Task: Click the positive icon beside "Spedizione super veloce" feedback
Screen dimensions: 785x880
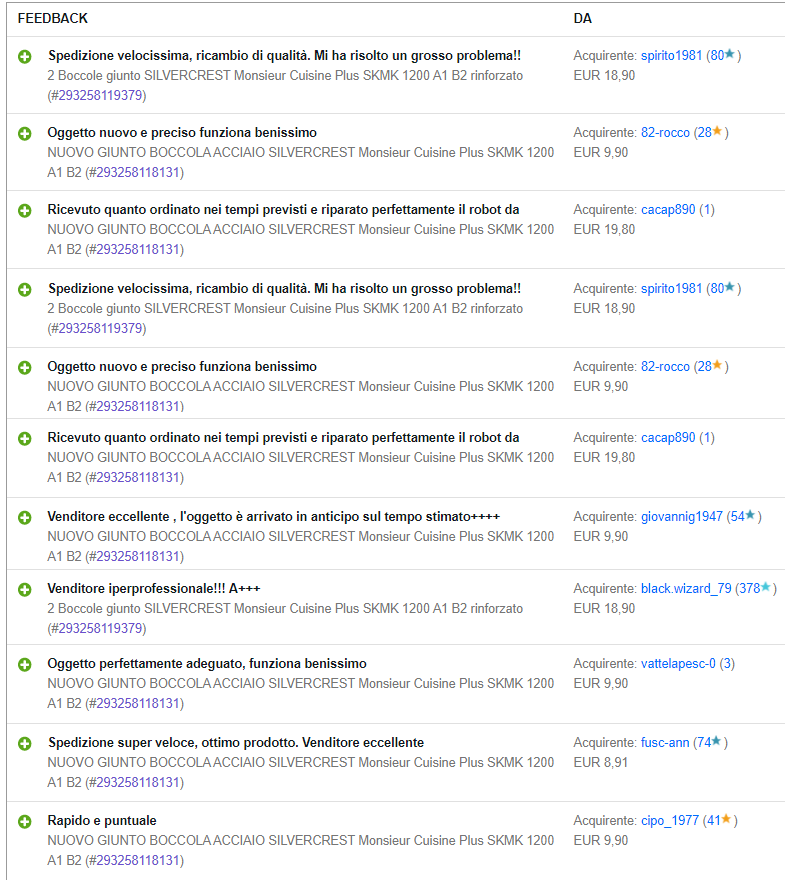Action: [25, 744]
